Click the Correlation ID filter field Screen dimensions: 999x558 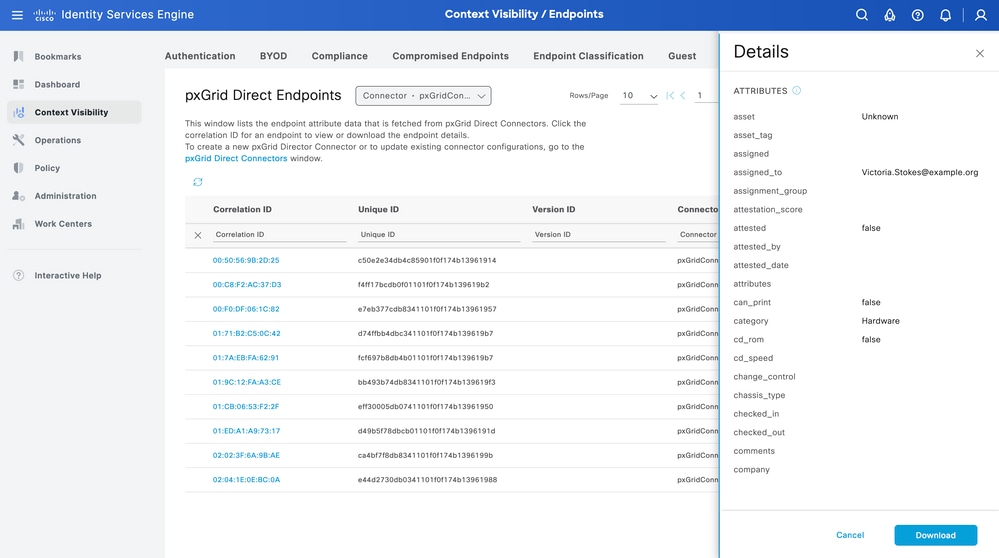(279, 235)
